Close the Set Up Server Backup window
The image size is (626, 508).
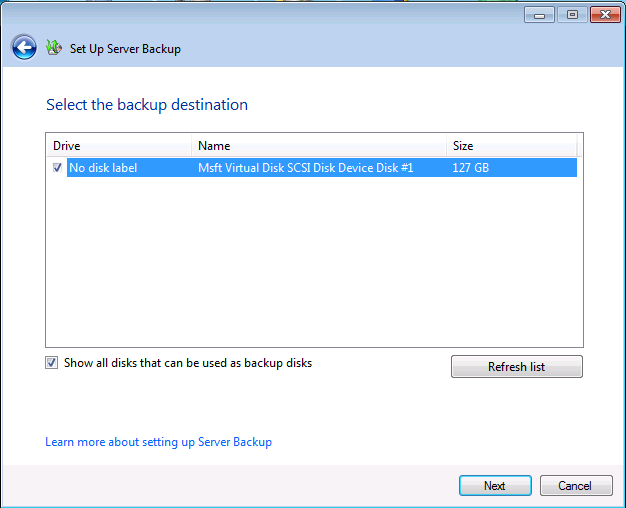click(604, 15)
